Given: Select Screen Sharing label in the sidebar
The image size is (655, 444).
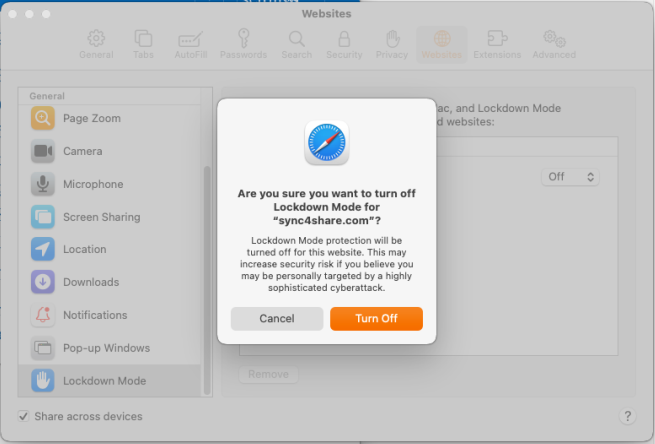Looking at the screenshot, I should [102, 217].
